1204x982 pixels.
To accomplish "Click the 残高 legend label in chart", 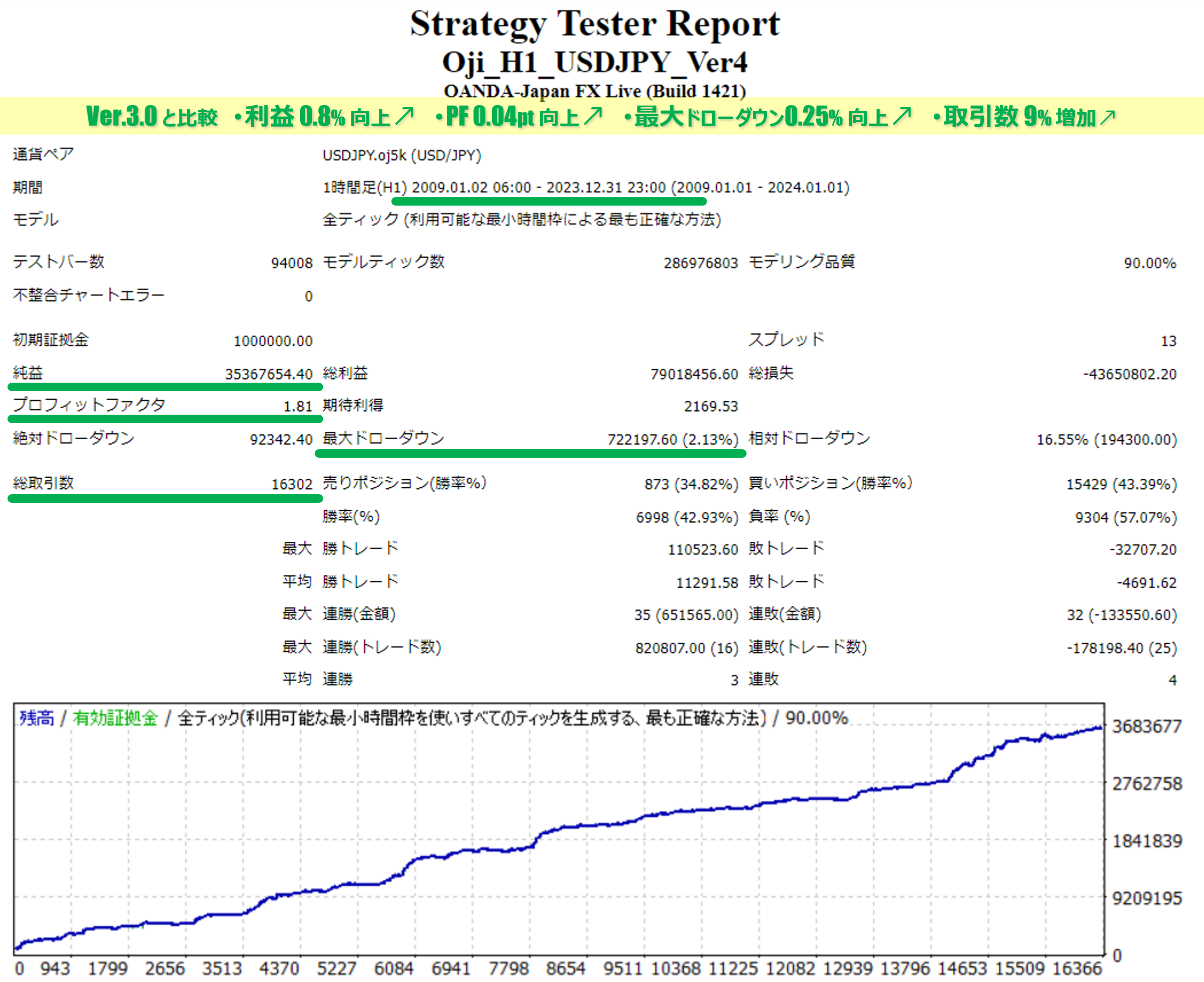I will coord(37,718).
